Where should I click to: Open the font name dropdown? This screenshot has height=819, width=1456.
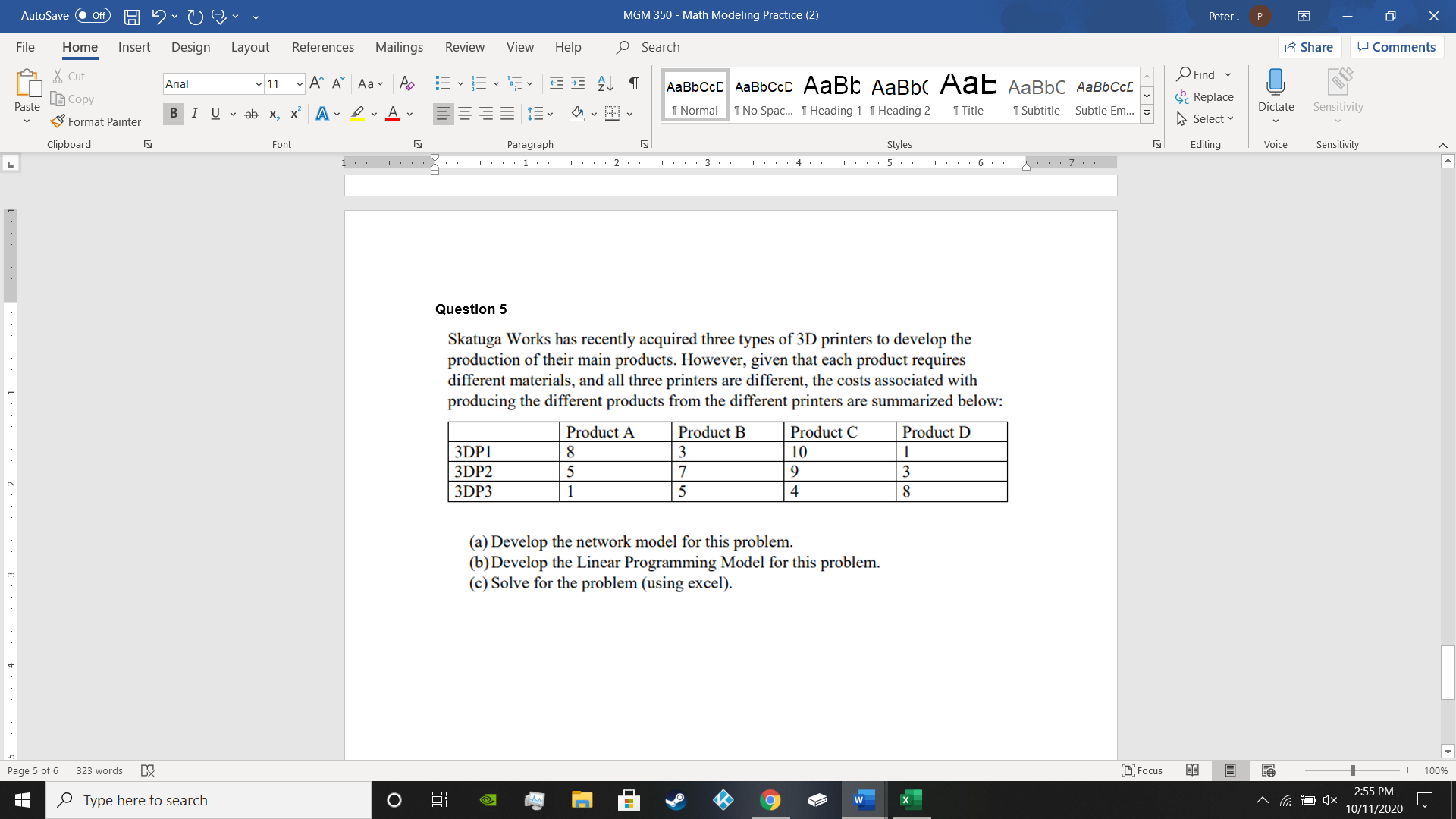[258, 83]
